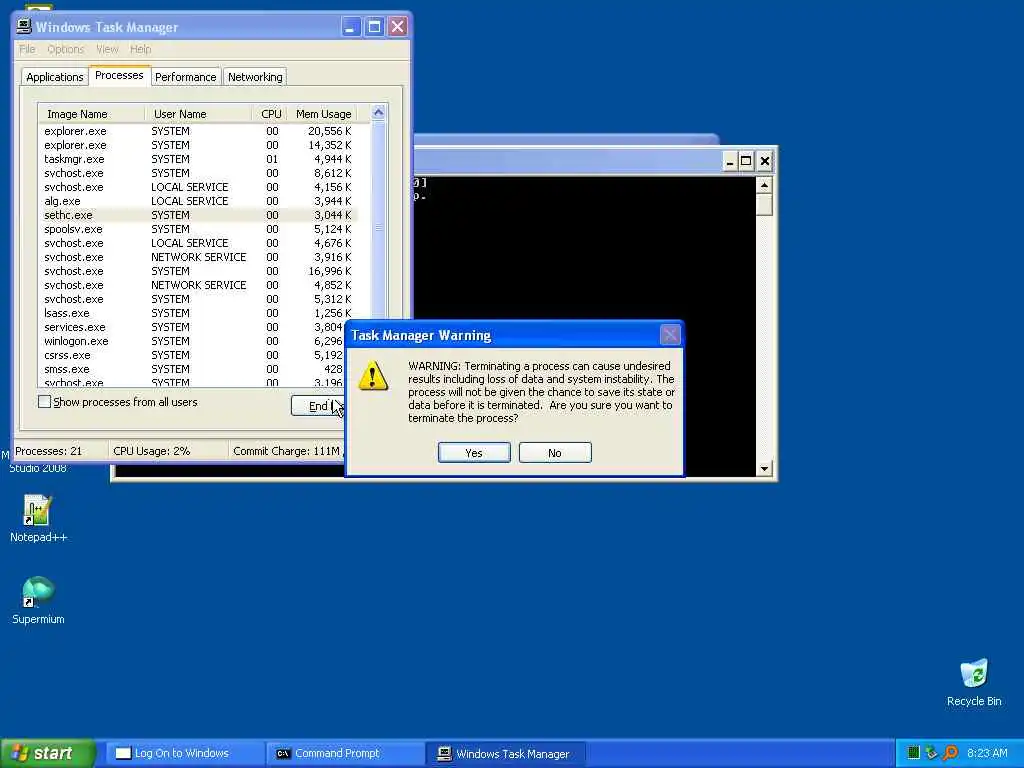1024x768 pixels.
Task: Switch to the Performance tab
Action: (185, 77)
